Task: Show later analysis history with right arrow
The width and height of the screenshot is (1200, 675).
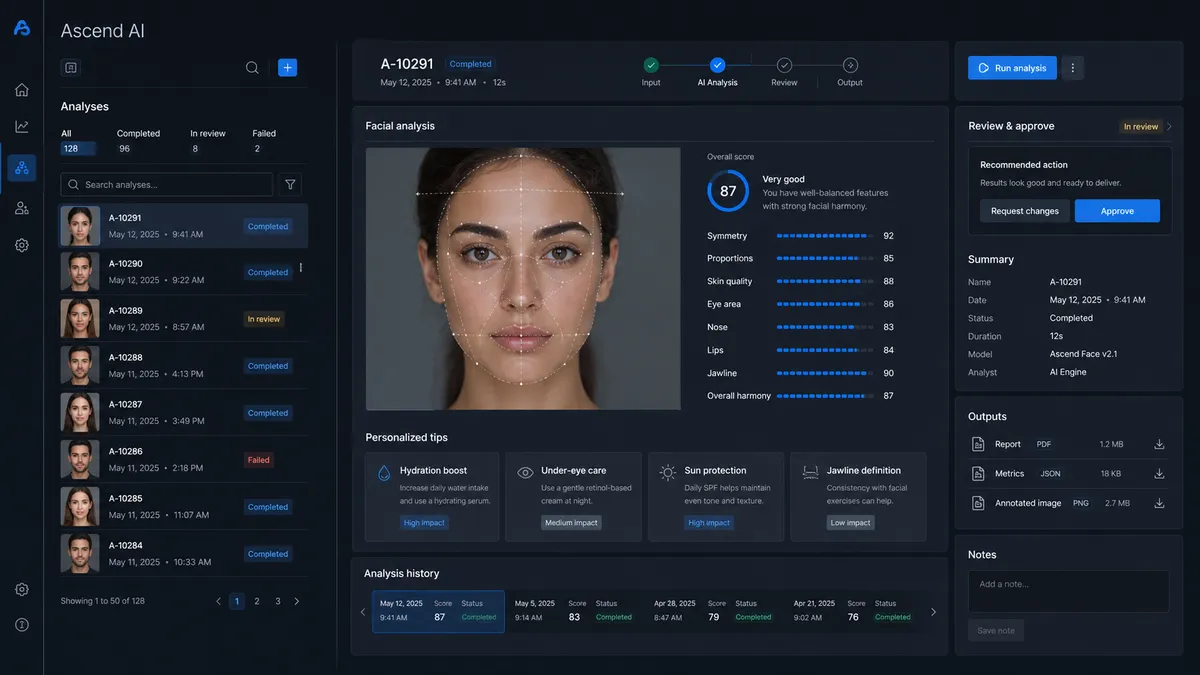Action: click(x=934, y=612)
